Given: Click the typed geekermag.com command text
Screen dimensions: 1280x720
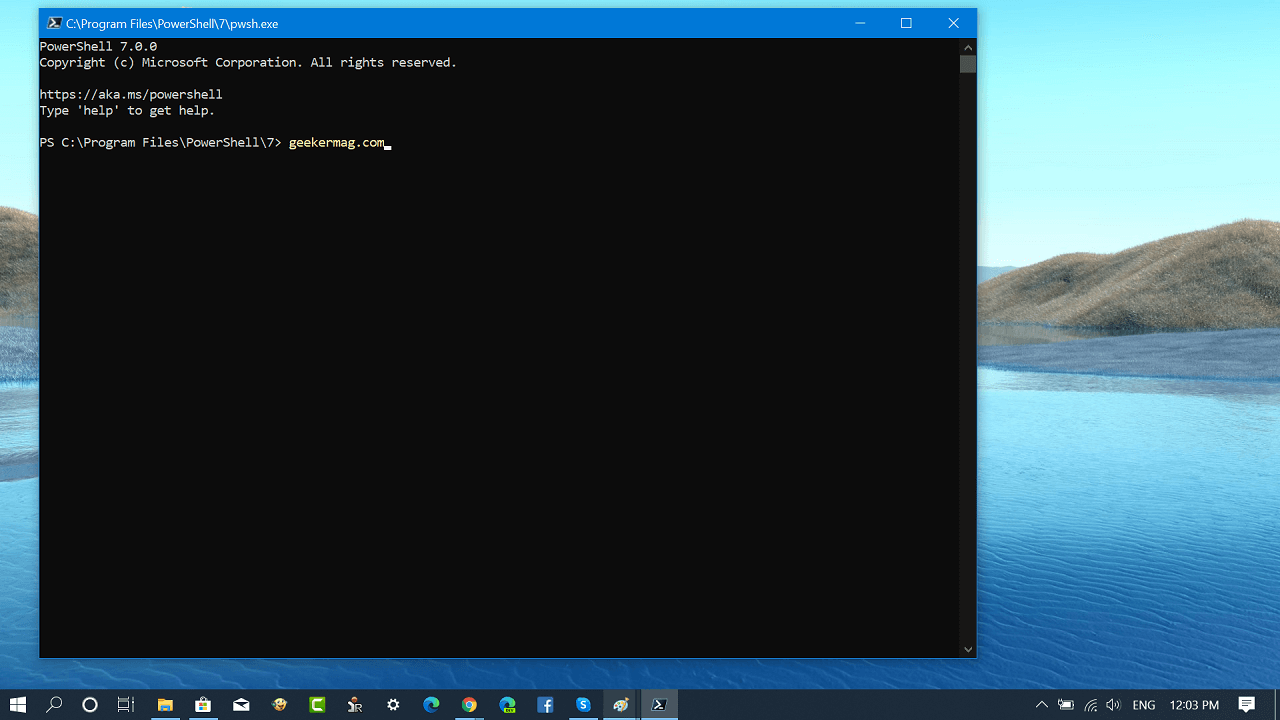Looking at the screenshot, I should tap(336, 143).
